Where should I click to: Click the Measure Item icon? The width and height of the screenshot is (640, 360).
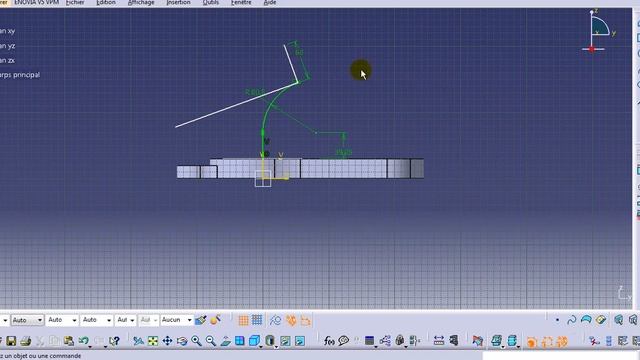(x=453, y=341)
